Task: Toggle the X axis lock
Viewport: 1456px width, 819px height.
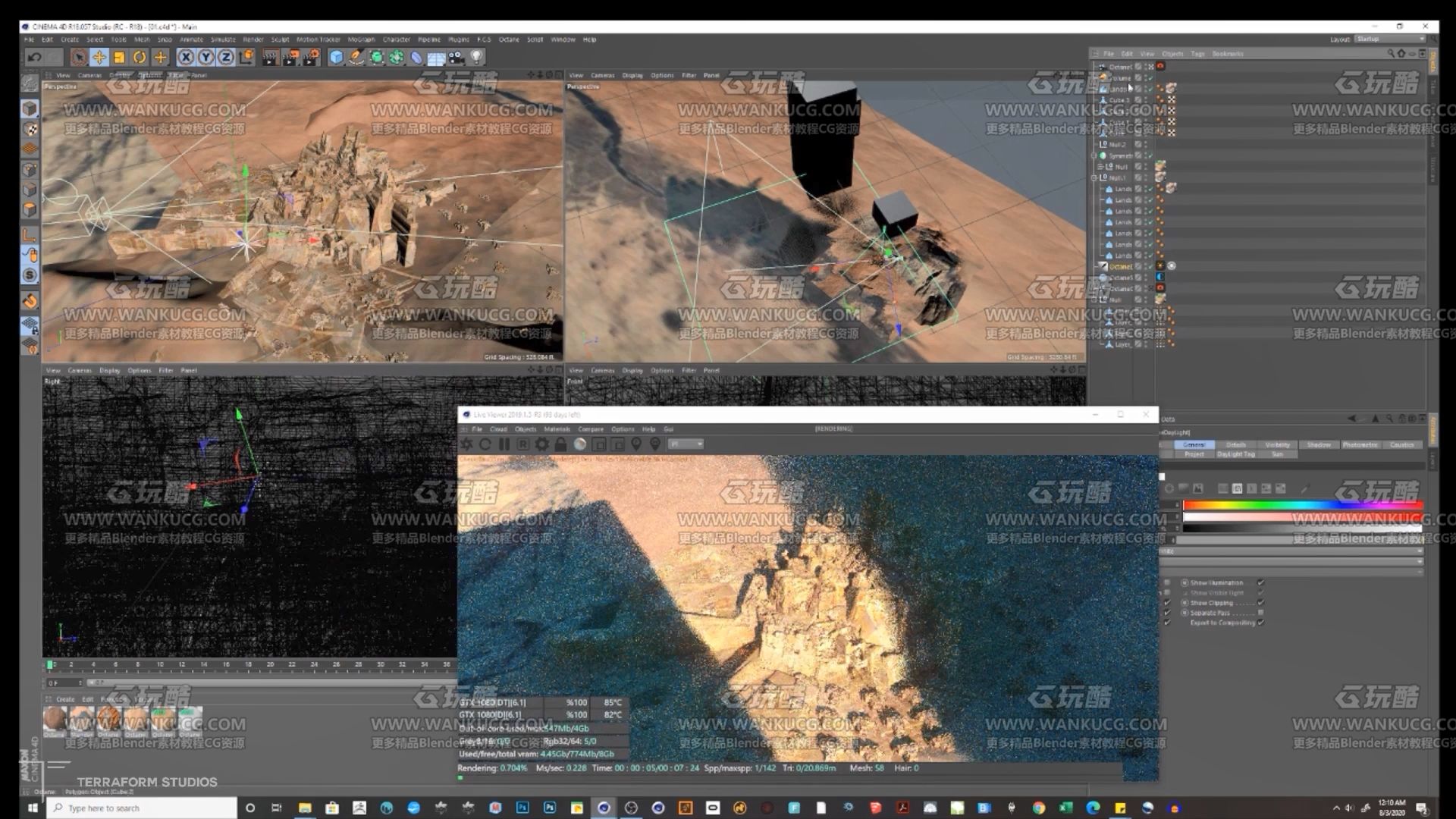Action: pyautogui.click(x=186, y=57)
